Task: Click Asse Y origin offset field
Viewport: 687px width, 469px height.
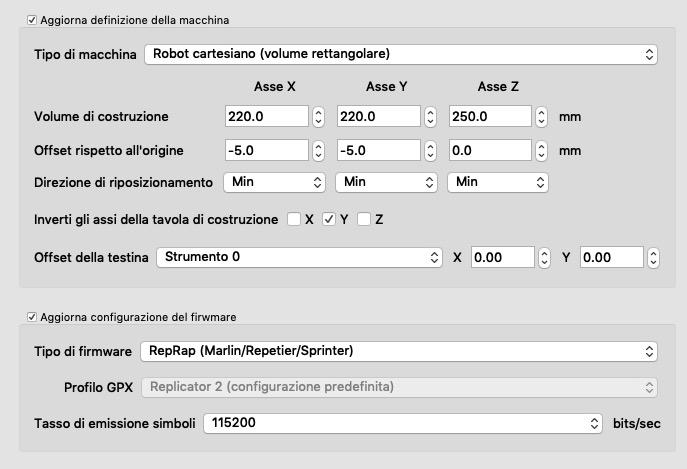Action: point(378,151)
